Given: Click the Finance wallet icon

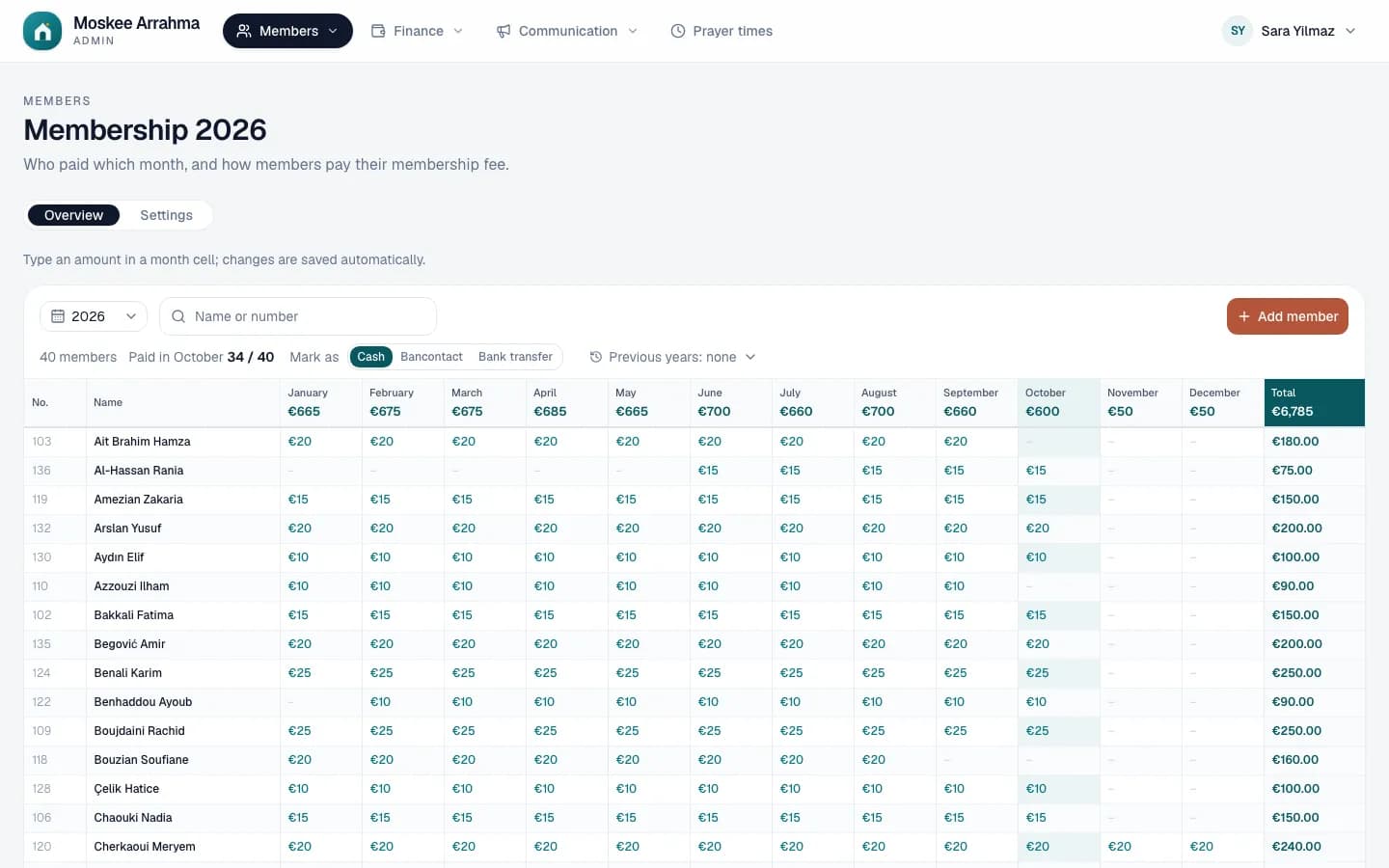Looking at the screenshot, I should click(378, 31).
